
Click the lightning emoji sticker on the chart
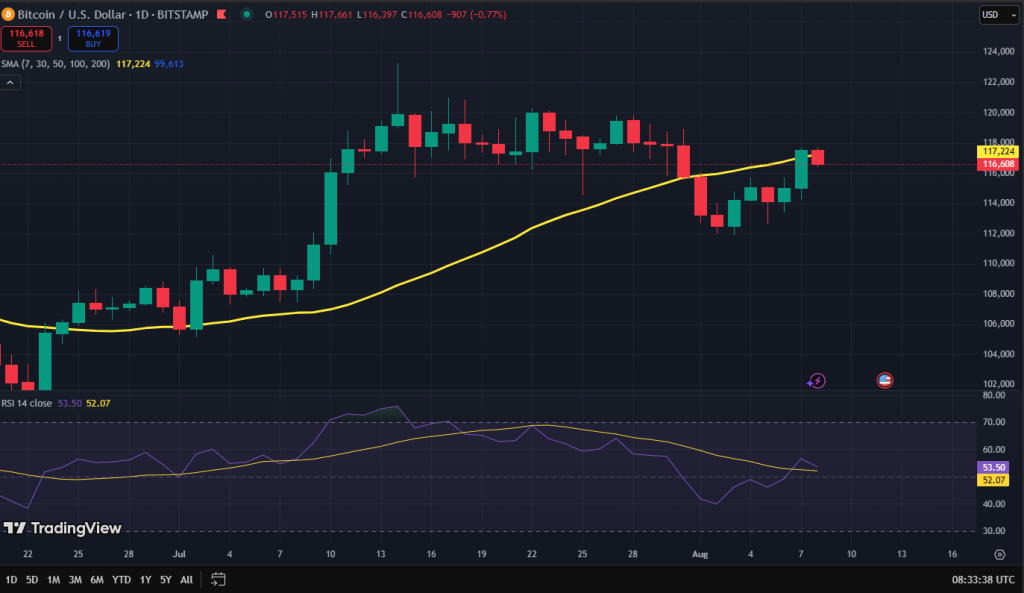point(816,381)
